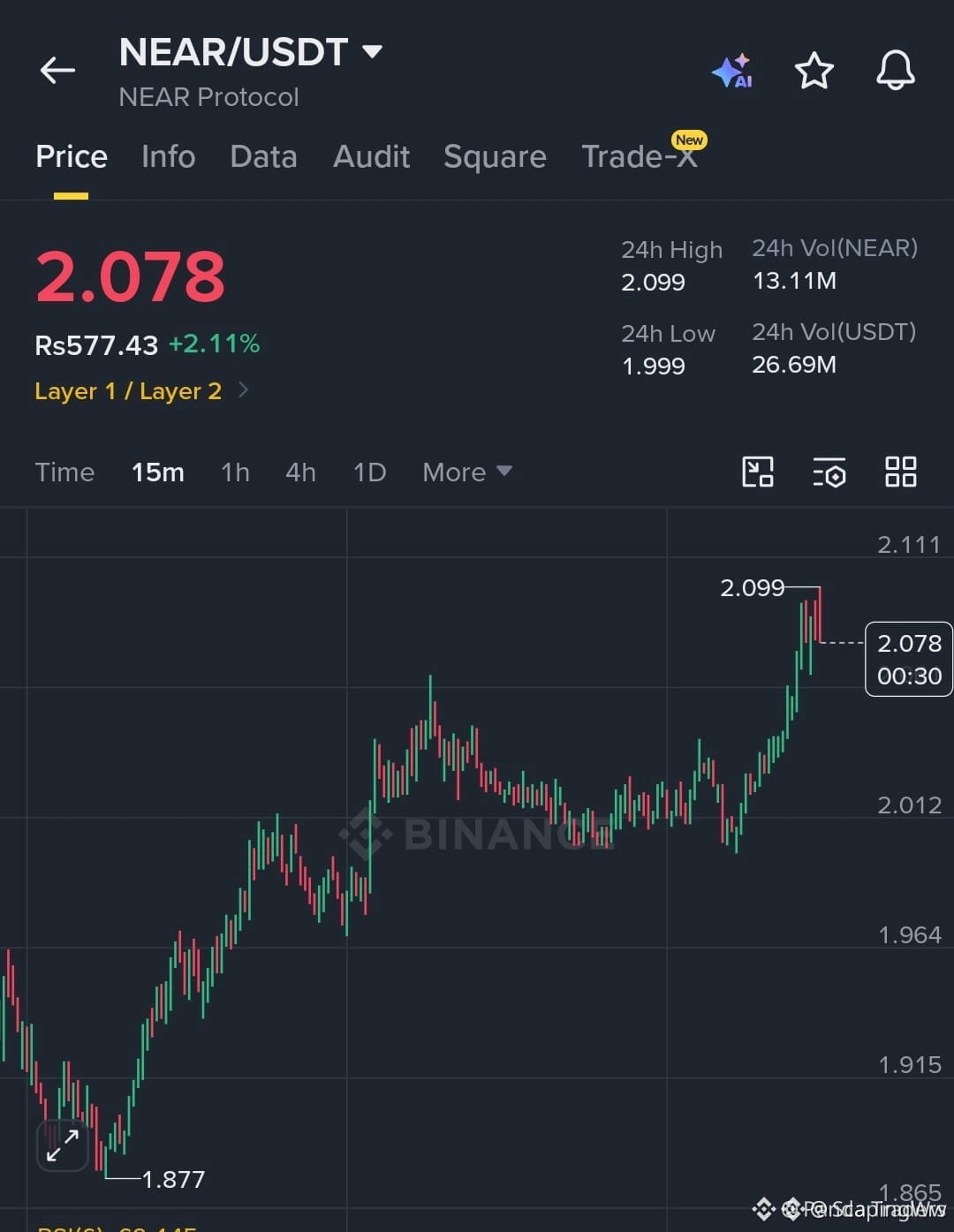Screen dimensions: 954x1232
Task: Open the Trade-X tab
Action: coord(640,156)
